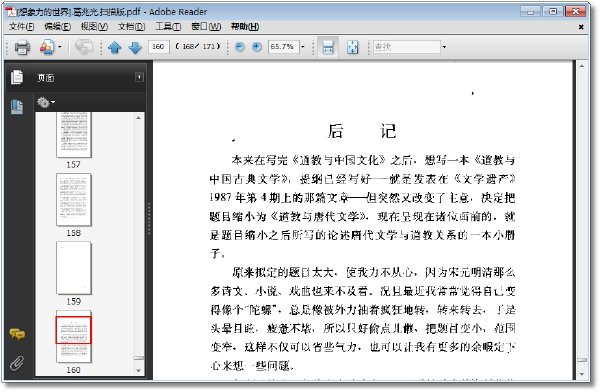Select page thumbnail 160
Viewport: 600px width, 392px height.
click(x=74, y=336)
